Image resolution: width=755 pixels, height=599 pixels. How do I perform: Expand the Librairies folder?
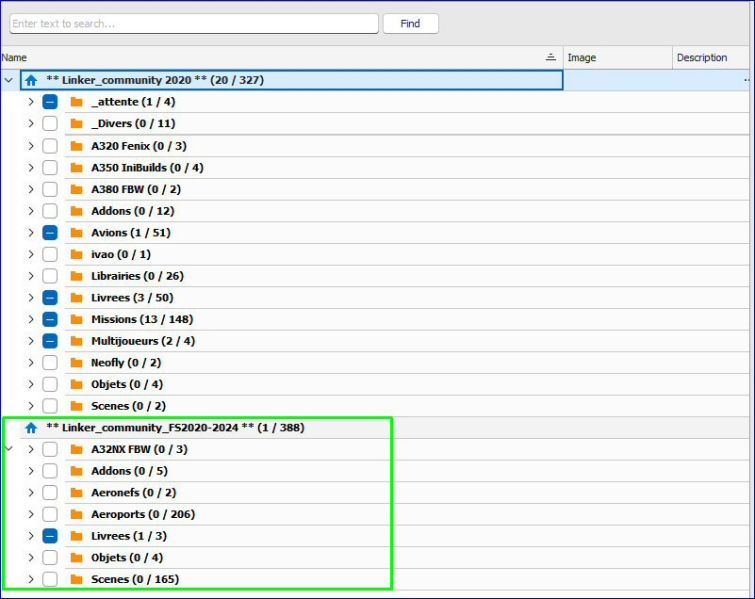[x=31, y=276]
